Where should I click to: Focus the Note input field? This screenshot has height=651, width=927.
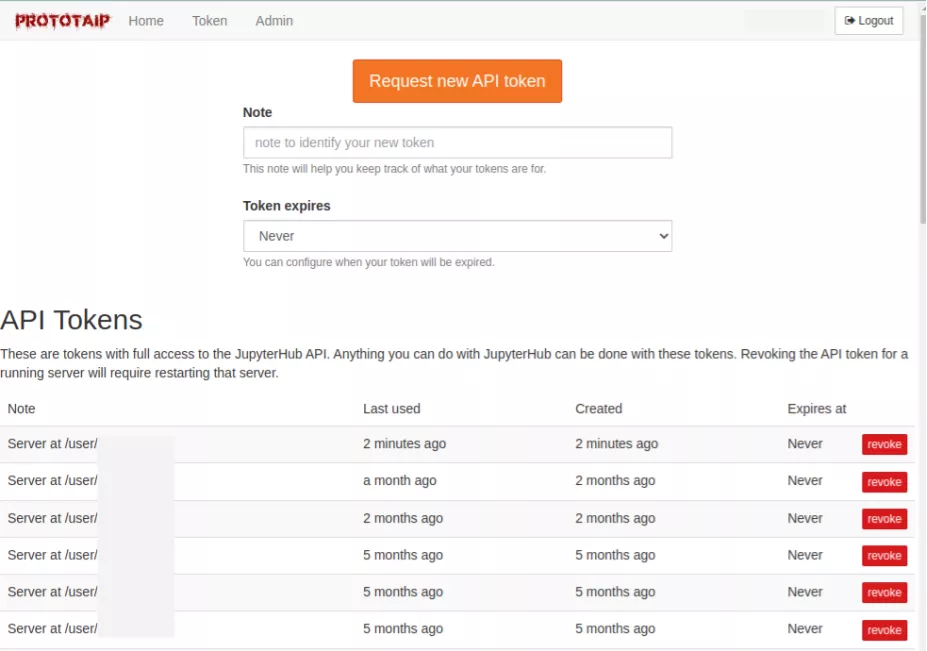tap(457, 142)
